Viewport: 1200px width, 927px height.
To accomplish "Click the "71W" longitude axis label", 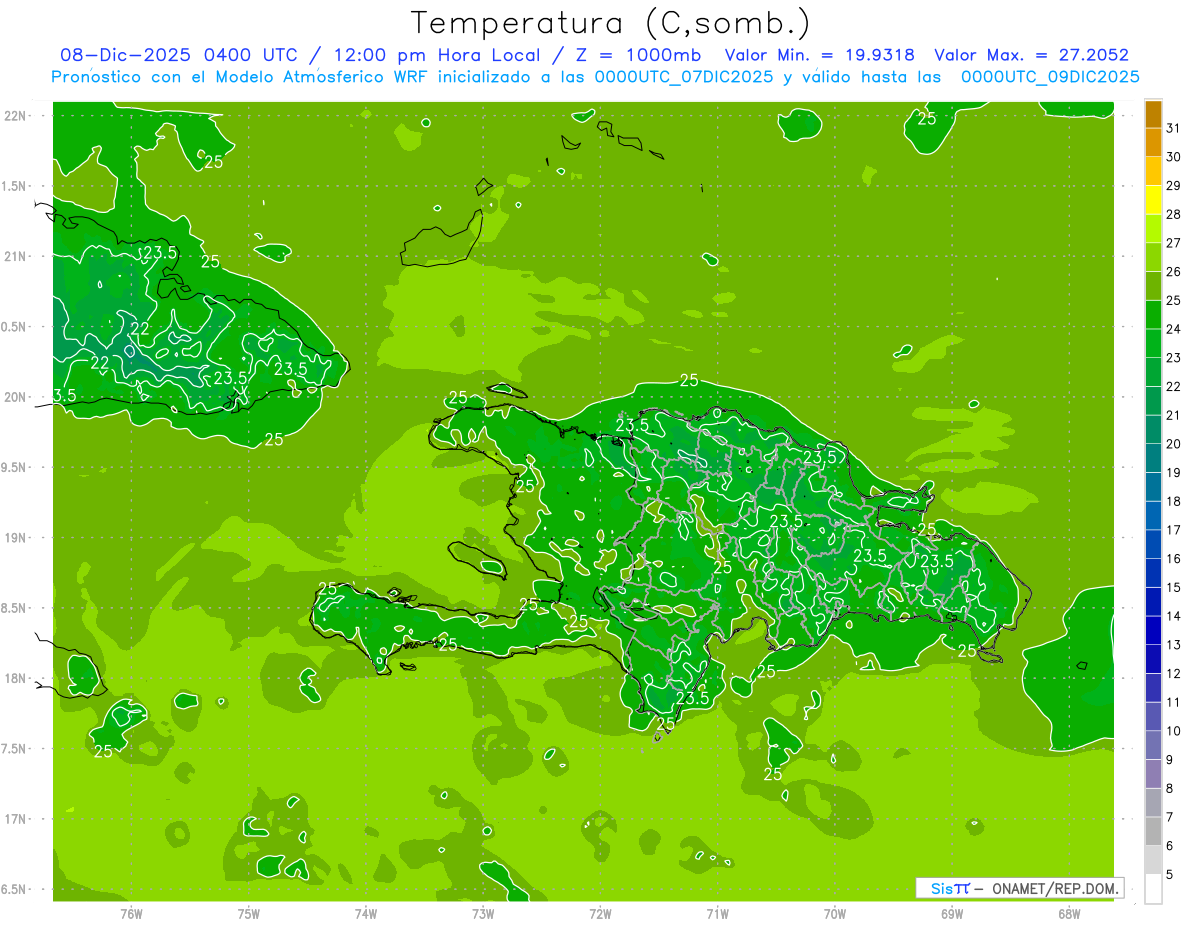I will 717,914.
